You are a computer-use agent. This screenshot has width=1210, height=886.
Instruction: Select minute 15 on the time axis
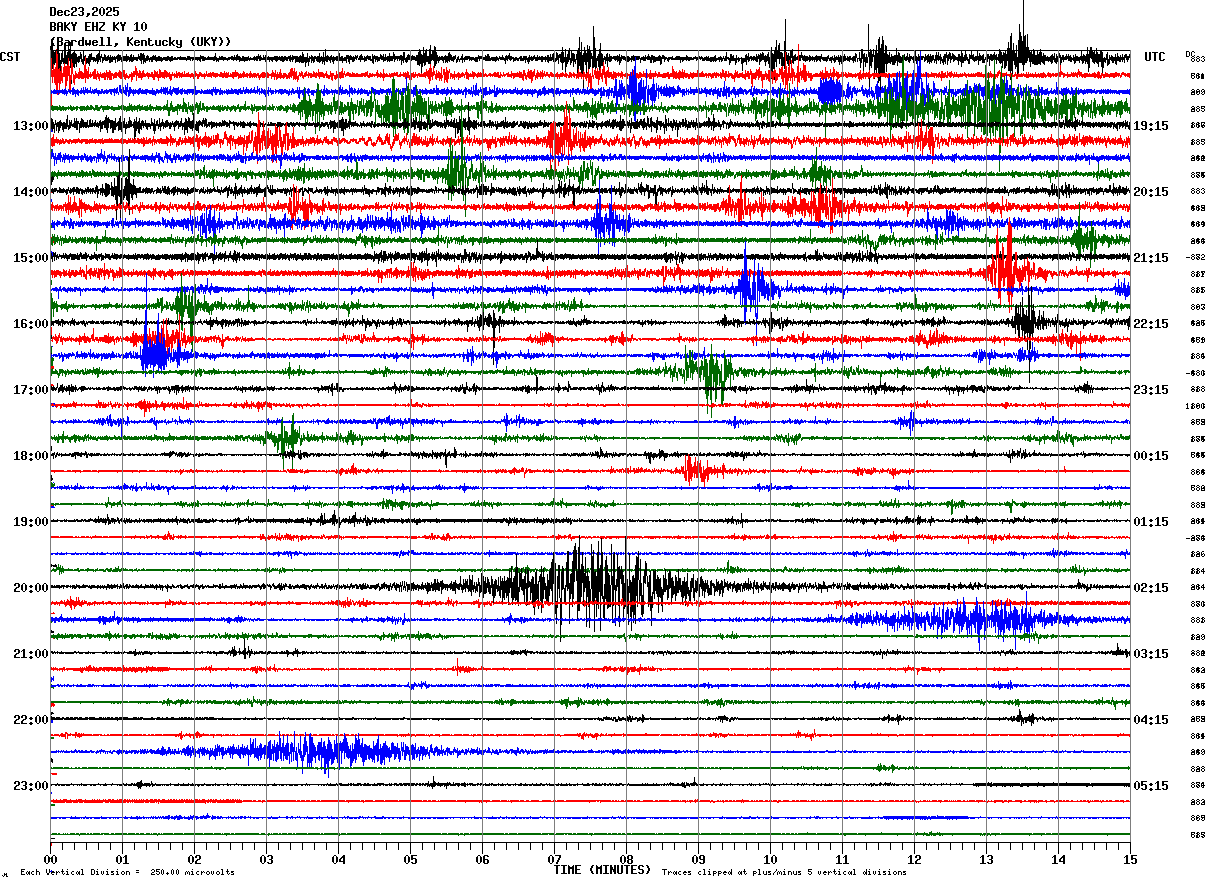pos(1130,859)
